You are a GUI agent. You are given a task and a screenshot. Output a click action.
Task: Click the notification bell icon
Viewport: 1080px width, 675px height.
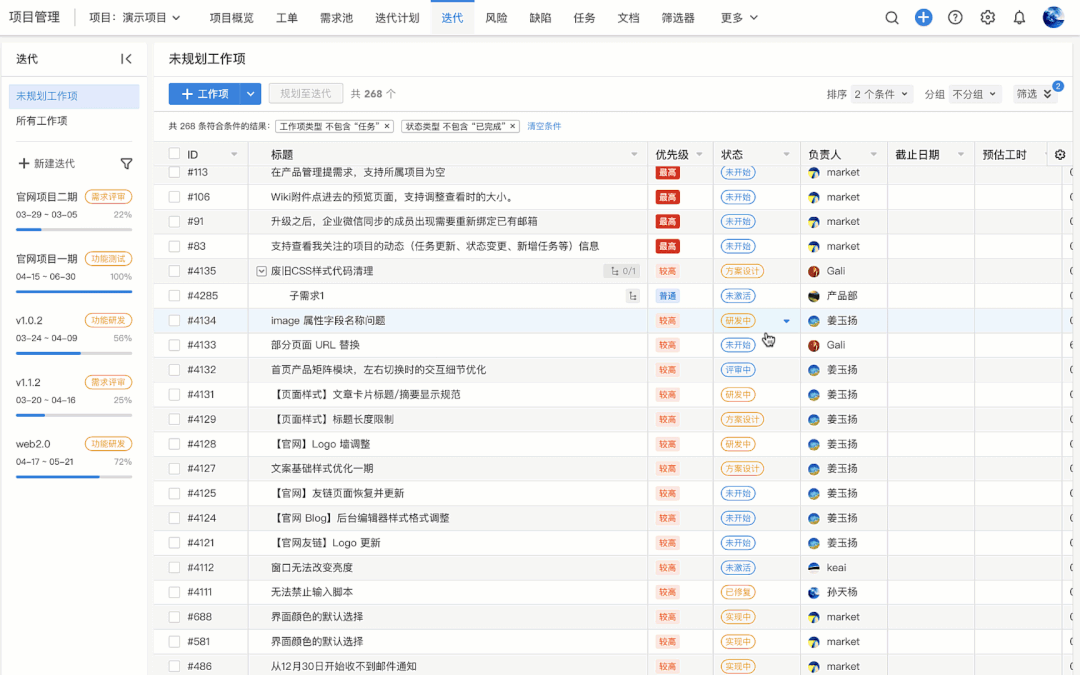1019,17
